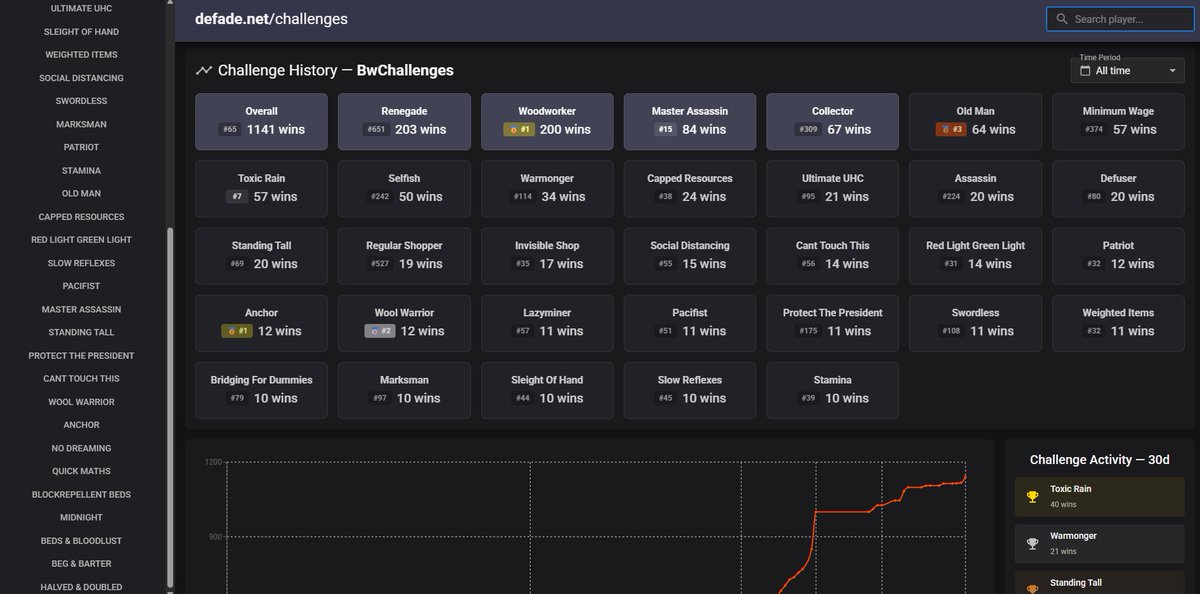Select the Bridging For Dummies card
The image size is (1200, 594).
(x=261, y=389)
